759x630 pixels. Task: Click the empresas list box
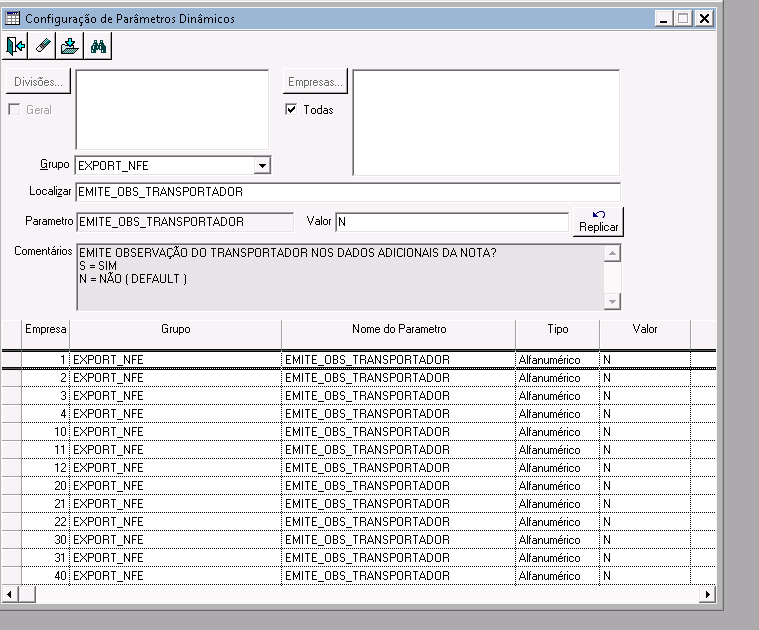[486, 122]
